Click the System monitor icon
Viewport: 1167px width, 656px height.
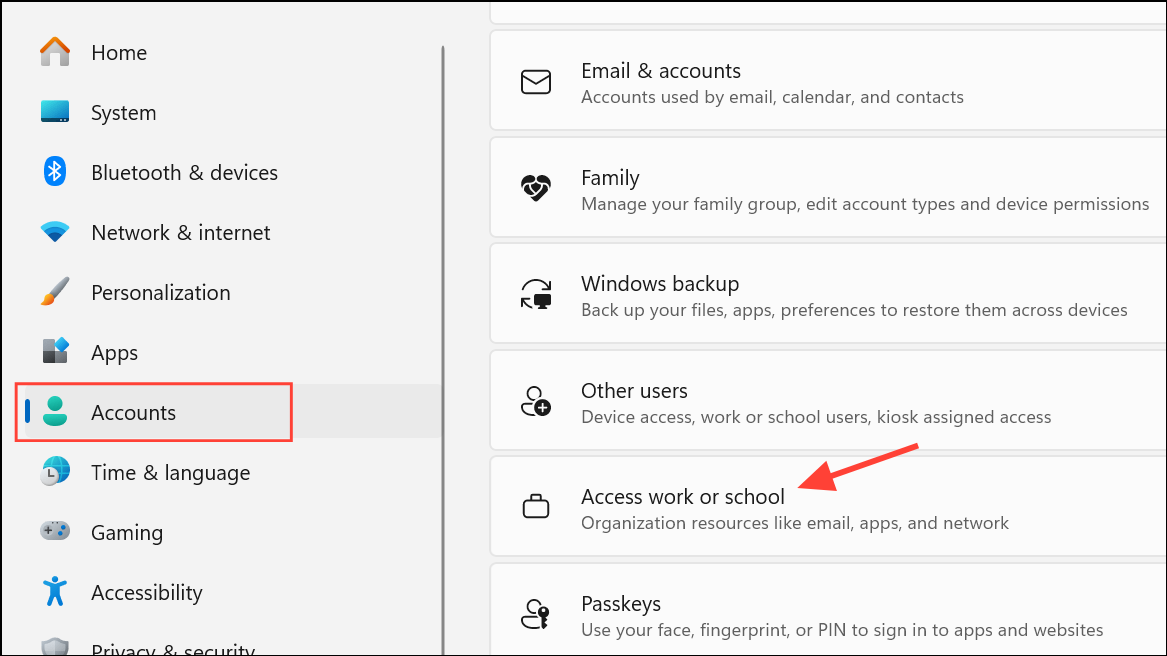(55, 112)
